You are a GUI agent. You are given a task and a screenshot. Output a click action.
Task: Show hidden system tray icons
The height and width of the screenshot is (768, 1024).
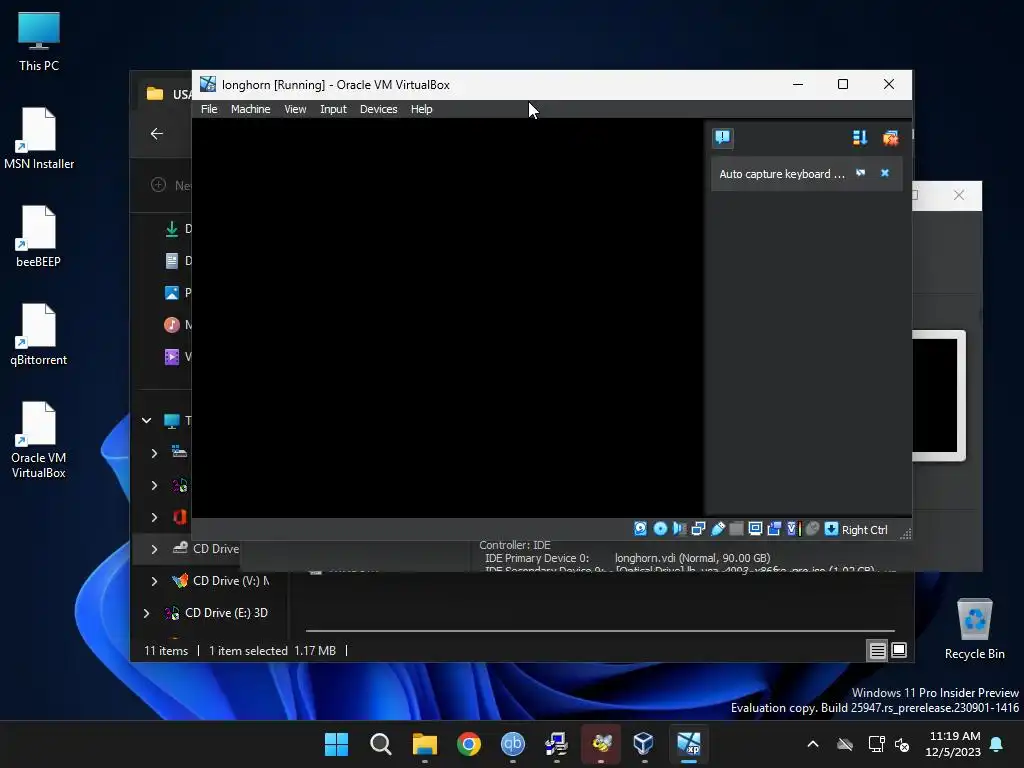(x=813, y=744)
